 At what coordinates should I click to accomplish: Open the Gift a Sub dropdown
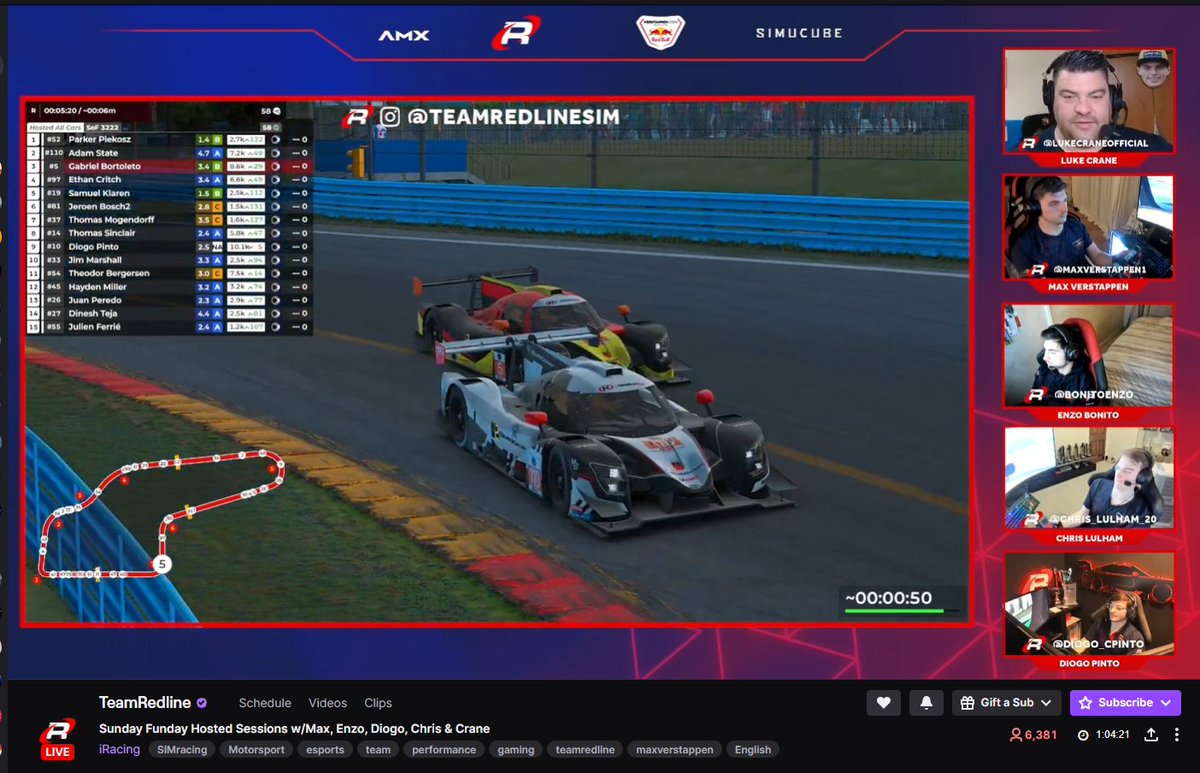click(1006, 703)
